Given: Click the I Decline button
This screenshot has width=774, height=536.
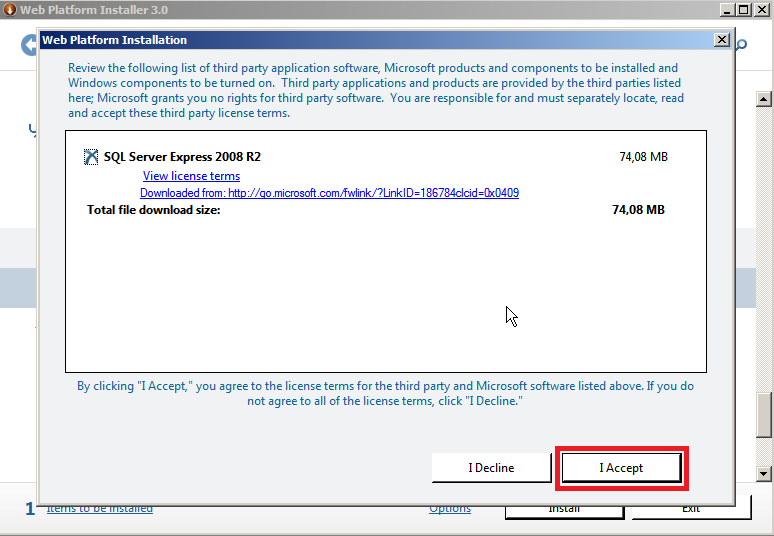Looking at the screenshot, I should [491, 467].
